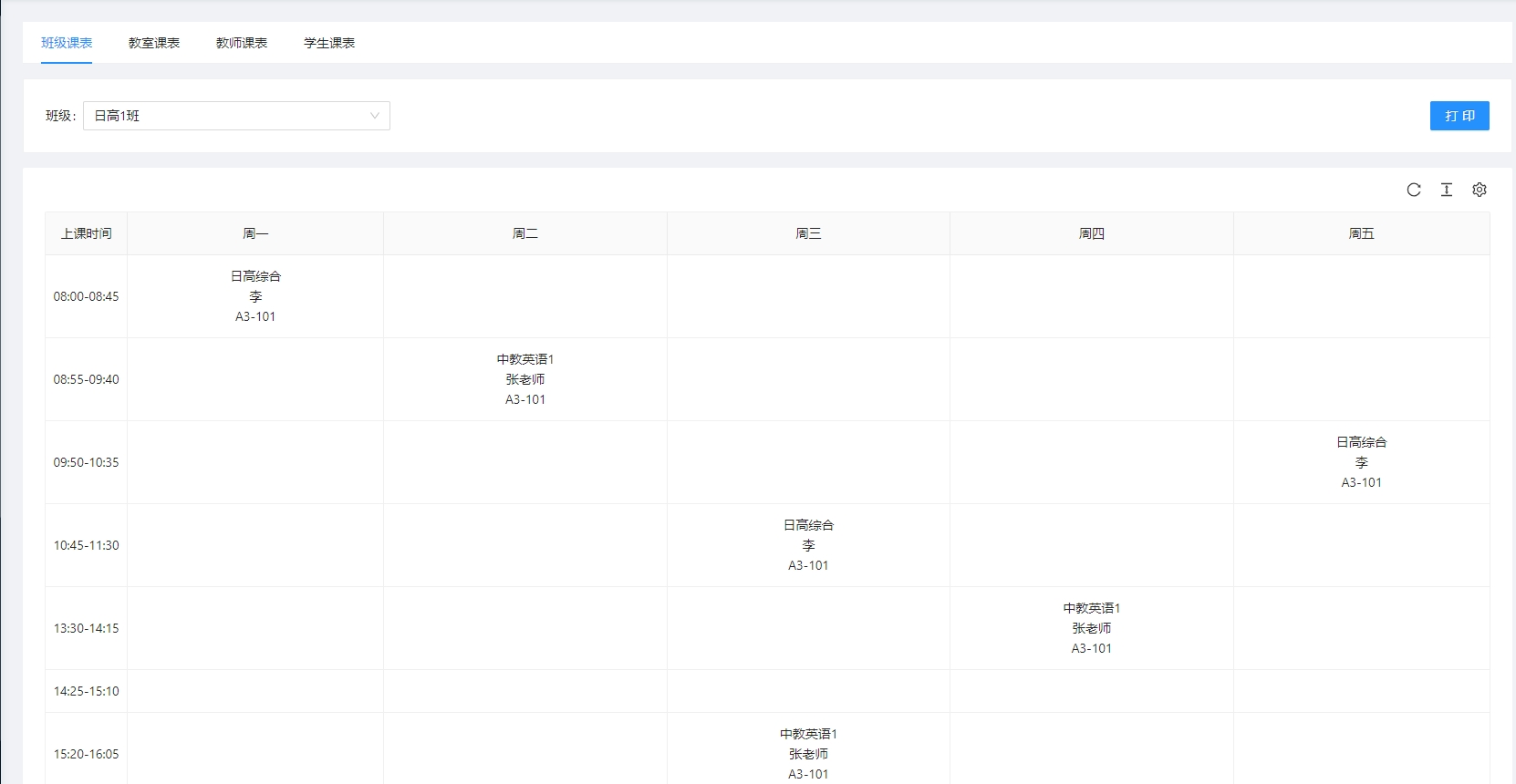Viewport: 1516px width, 784px height.
Task: Switch to the 教室课表 tab
Action: coord(154,43)
